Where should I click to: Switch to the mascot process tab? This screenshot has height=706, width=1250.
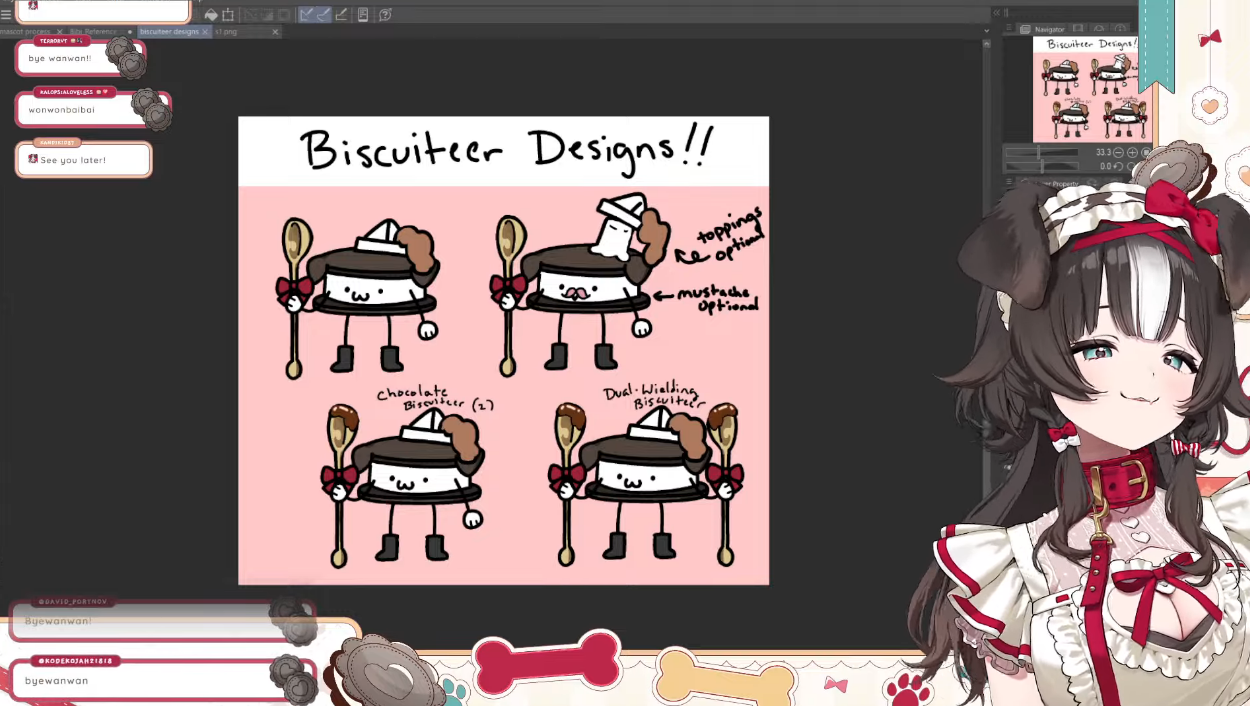[25, 32]
